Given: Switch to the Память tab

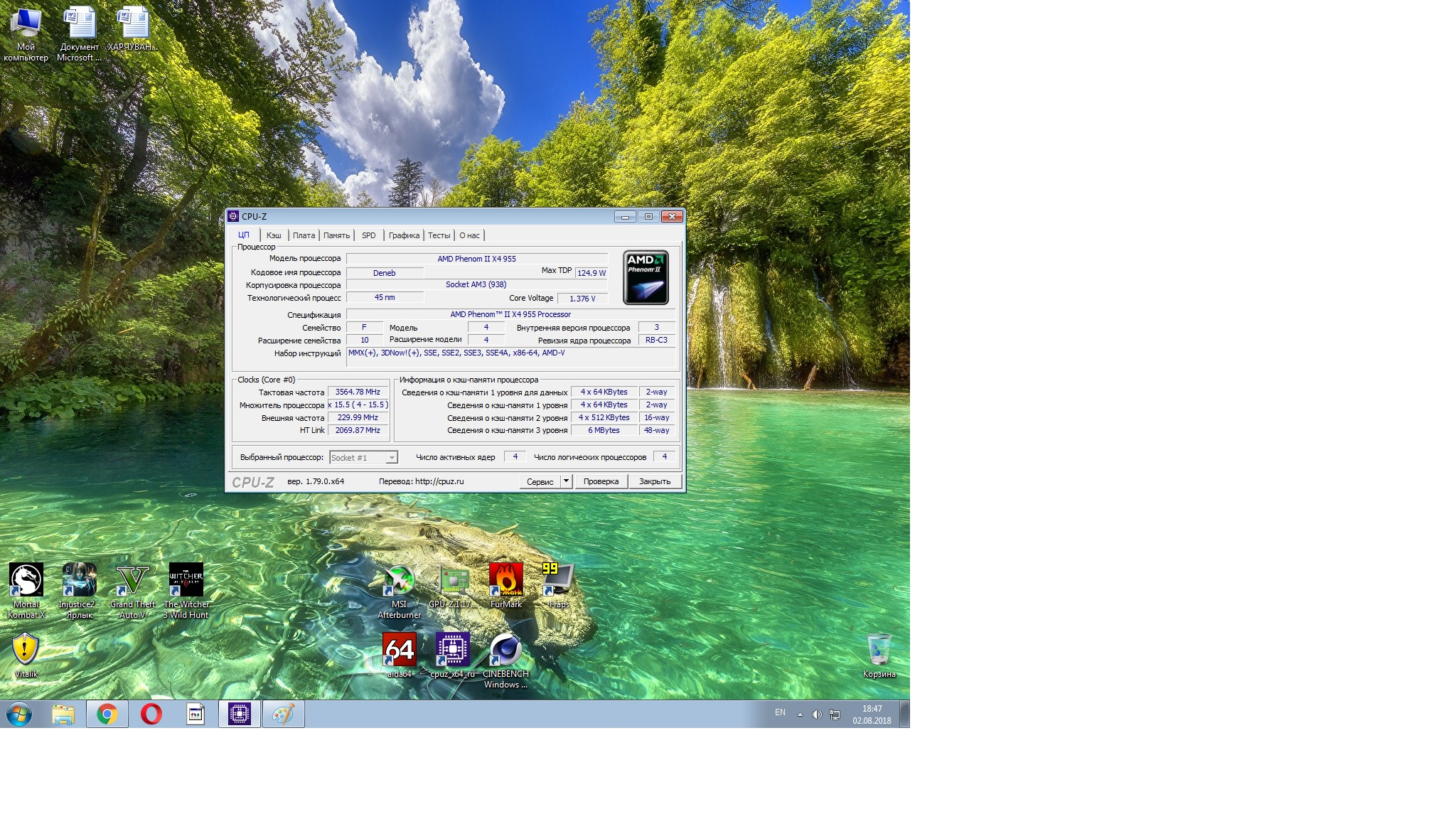Looking at the screenshot, I should tap(336, 235).
